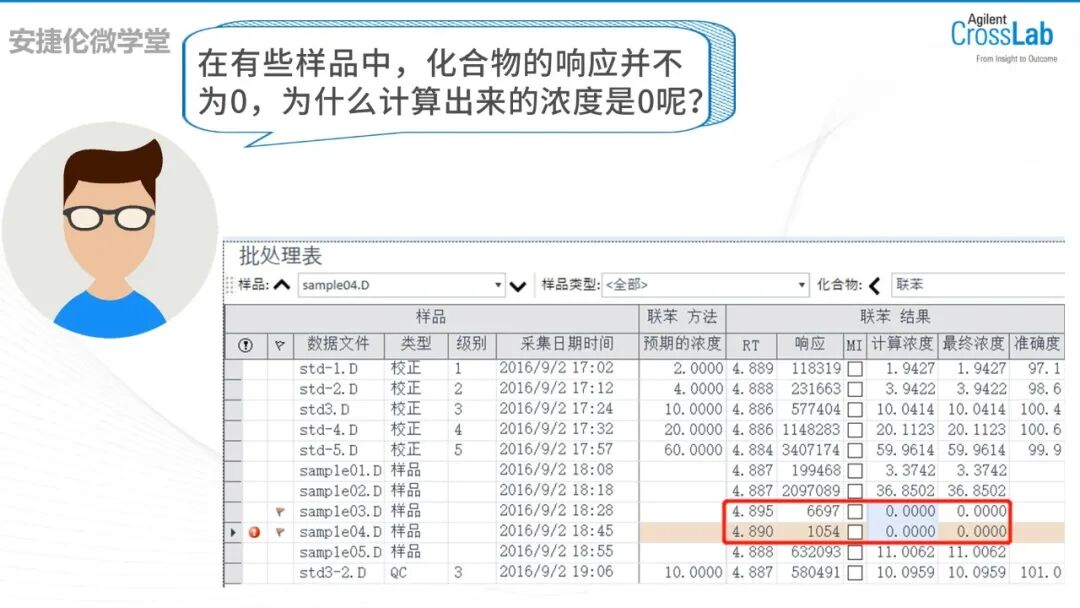This screenshot has width=1080, height=608.
Task: Open the sample dropdown showing sample04.D
Action: pyautogui.click(x=401, y=285)
